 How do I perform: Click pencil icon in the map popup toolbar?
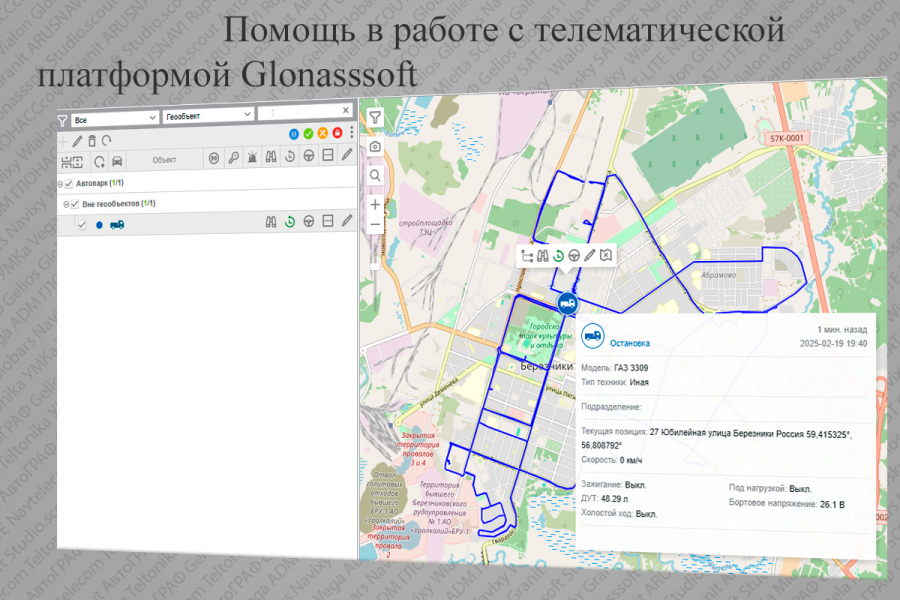[589, 256]
